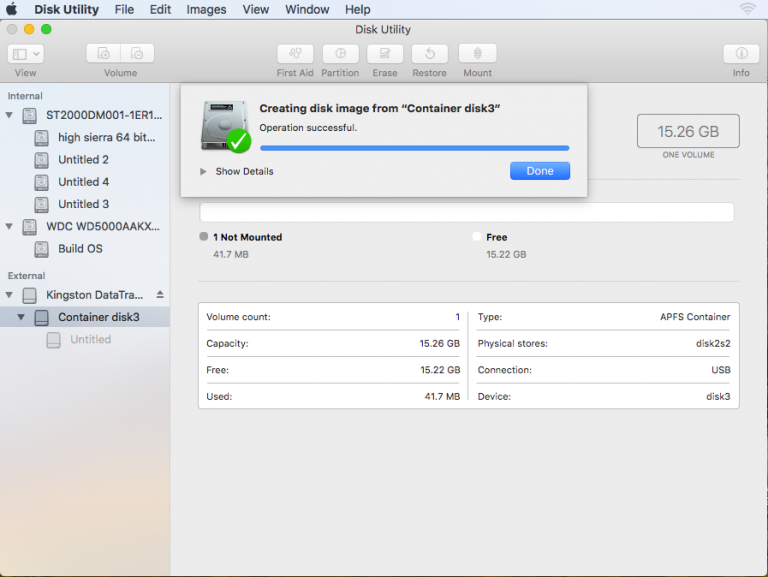Collapse the Kingston DataTraveler tree
This screenshot has height=577, width=768.
pyautogui.click(x=9, y=295)
